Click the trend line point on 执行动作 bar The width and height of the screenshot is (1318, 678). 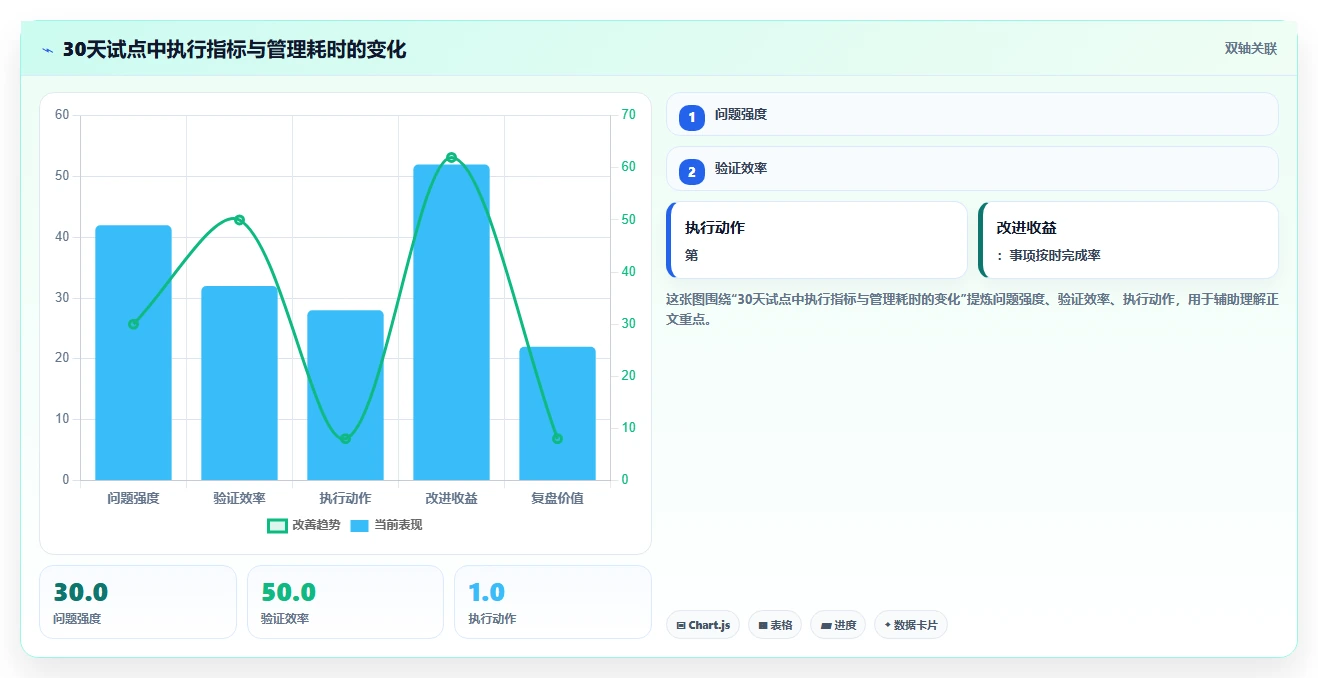point(345,438)
